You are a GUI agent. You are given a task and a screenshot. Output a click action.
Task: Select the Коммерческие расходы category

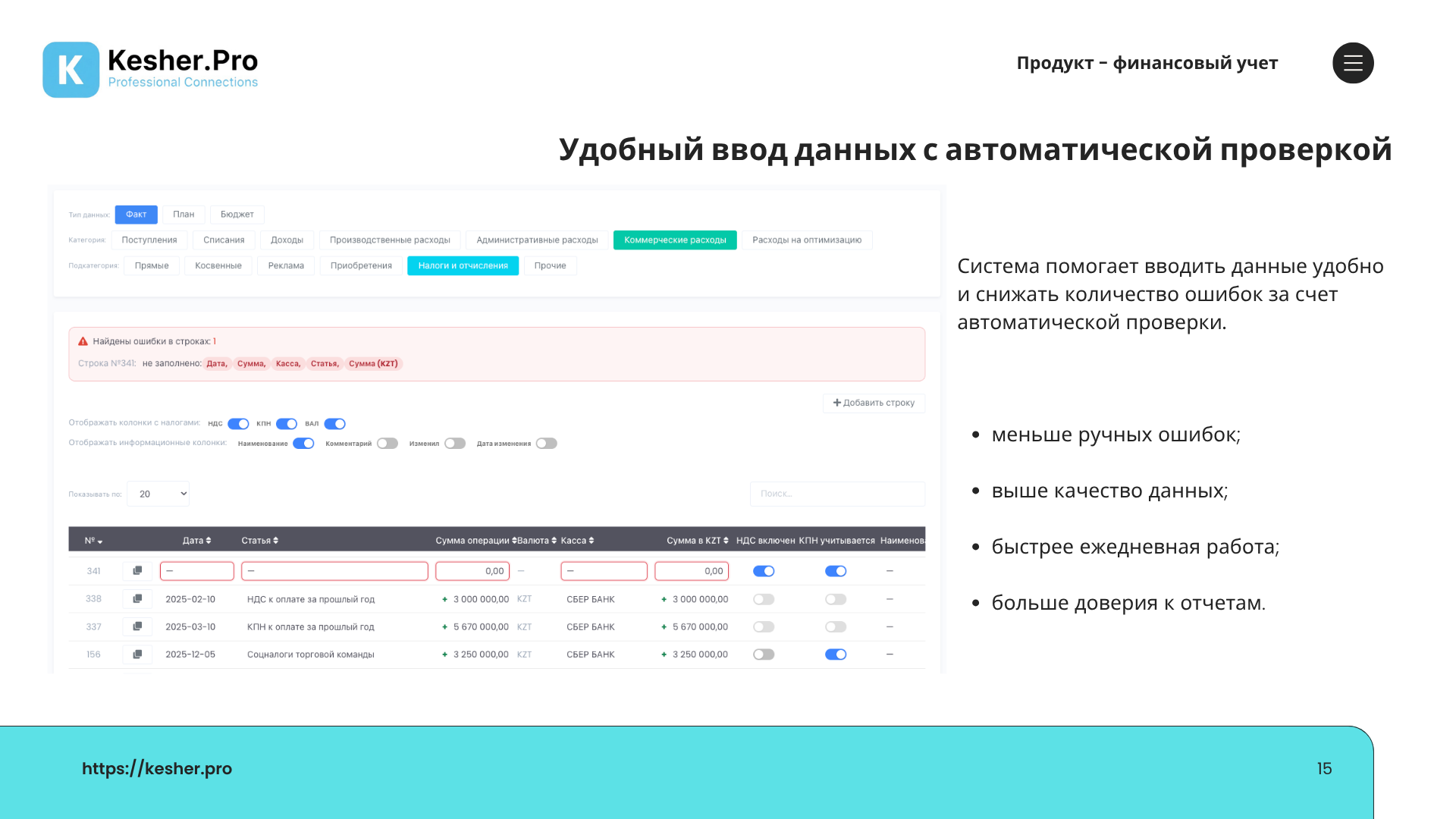[x=675, y=240]
